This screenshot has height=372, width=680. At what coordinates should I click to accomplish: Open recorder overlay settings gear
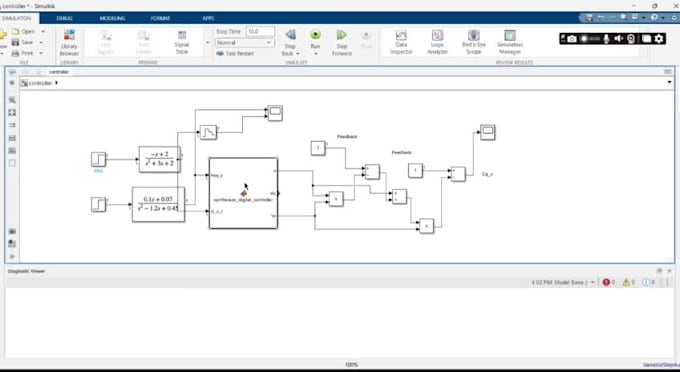coord(659,39)
